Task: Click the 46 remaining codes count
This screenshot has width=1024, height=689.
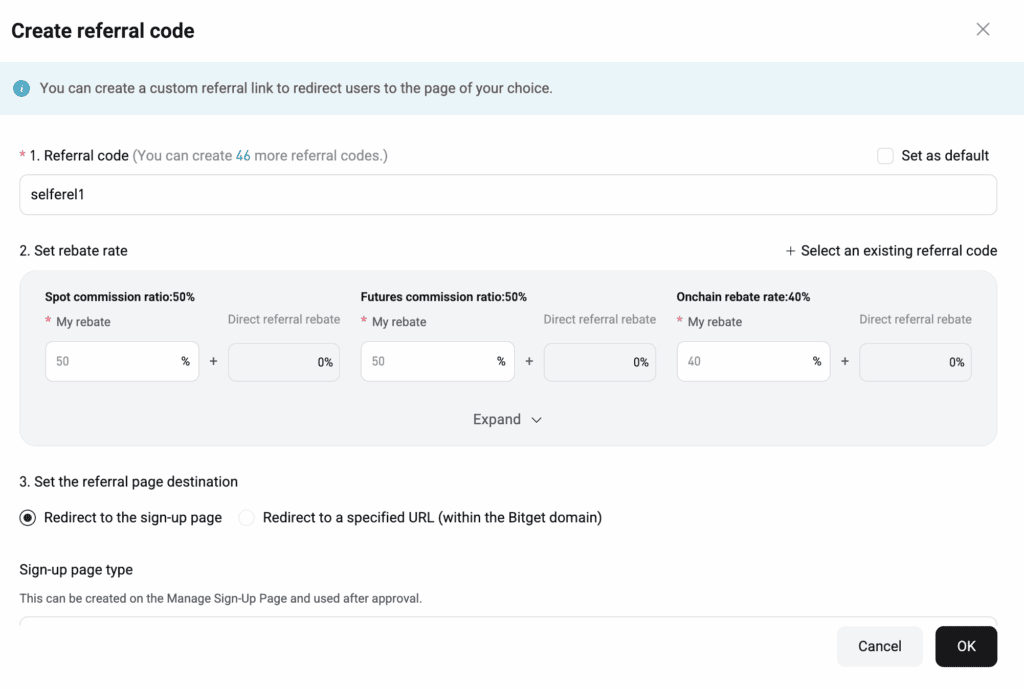Action: click(243, 156)
